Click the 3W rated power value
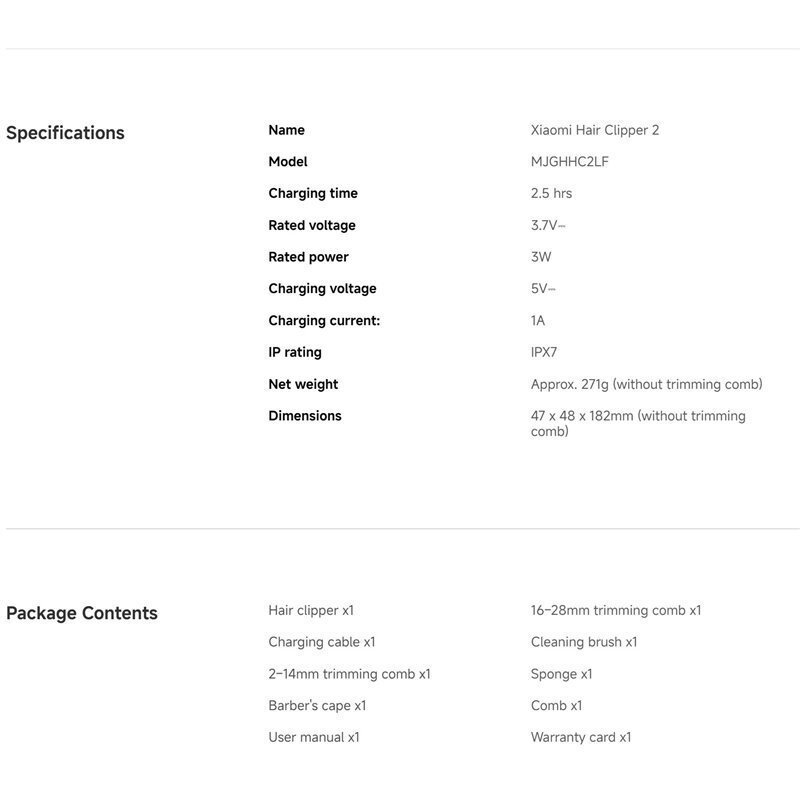The height and width of the screenshot is (800, 800). coord(541,257)
